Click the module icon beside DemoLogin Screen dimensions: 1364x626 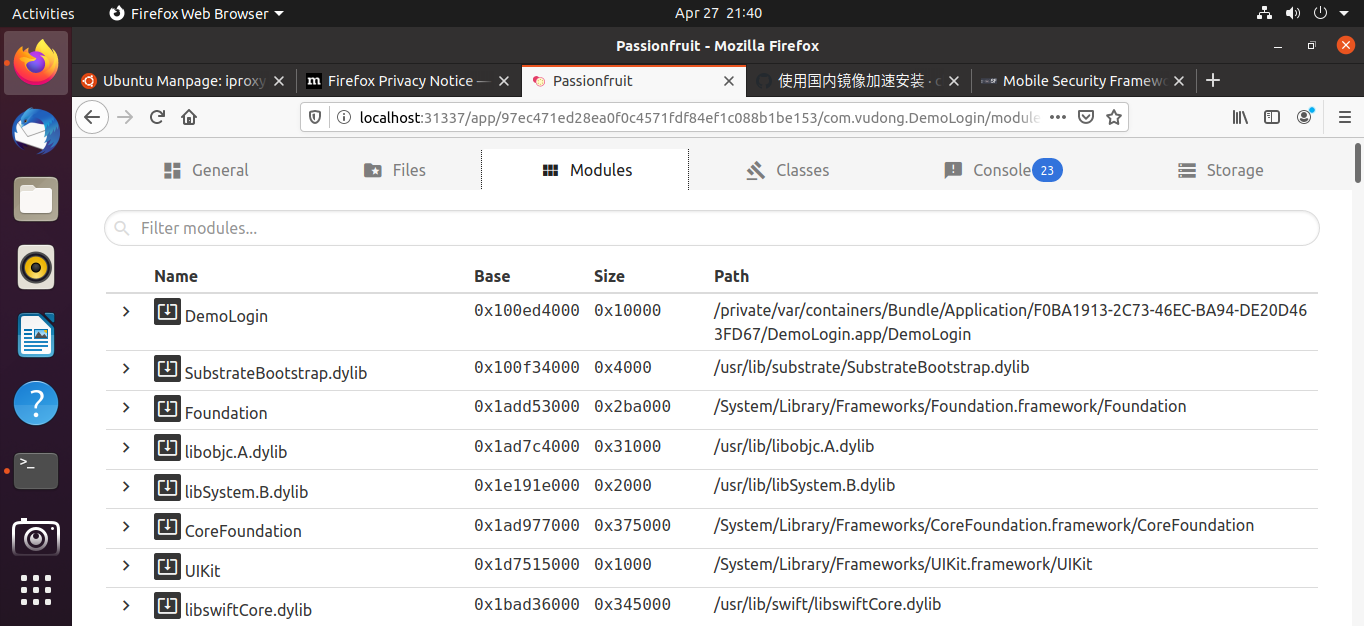click(167, 312)
